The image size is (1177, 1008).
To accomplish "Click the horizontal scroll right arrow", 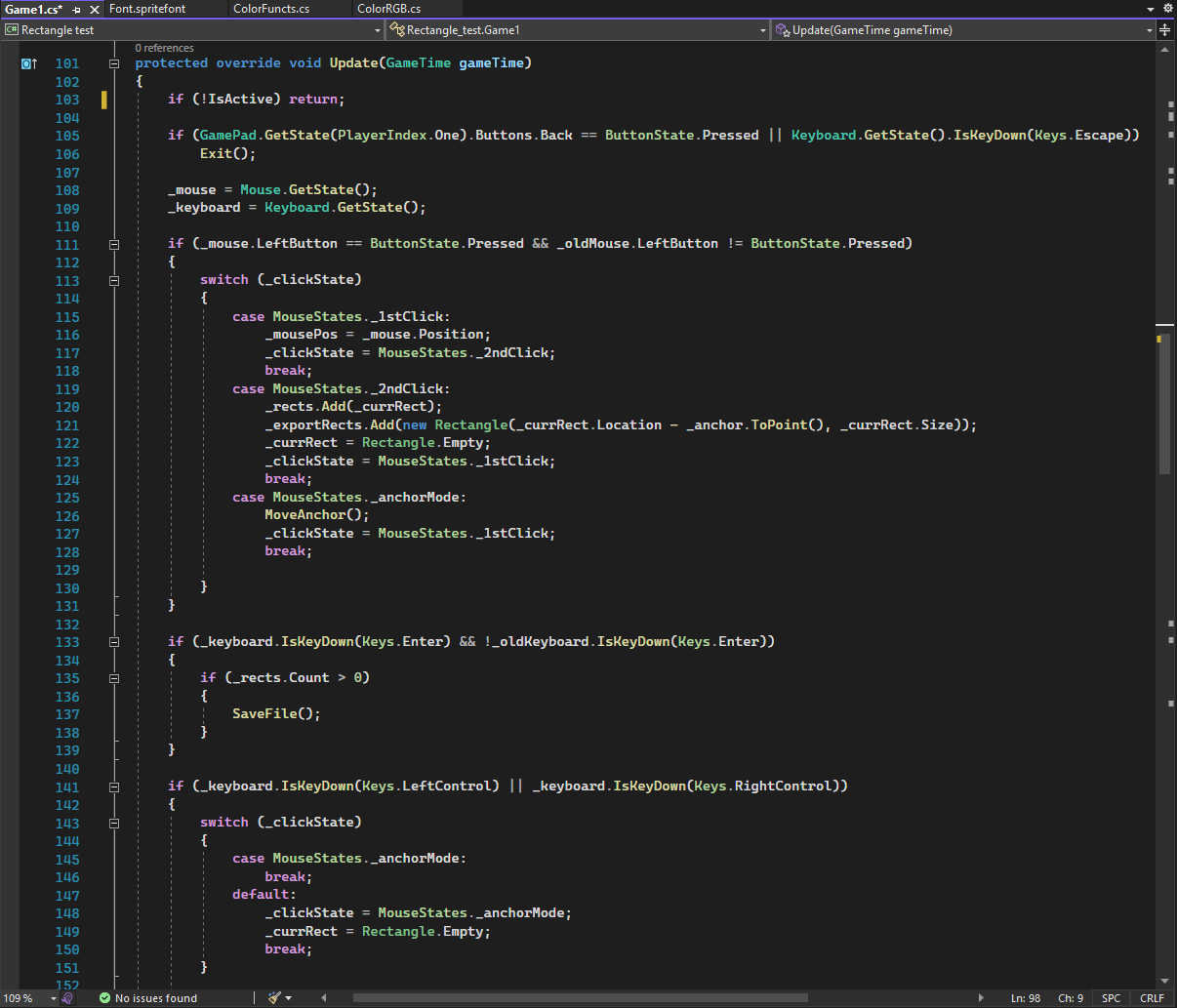I will 981,998.
